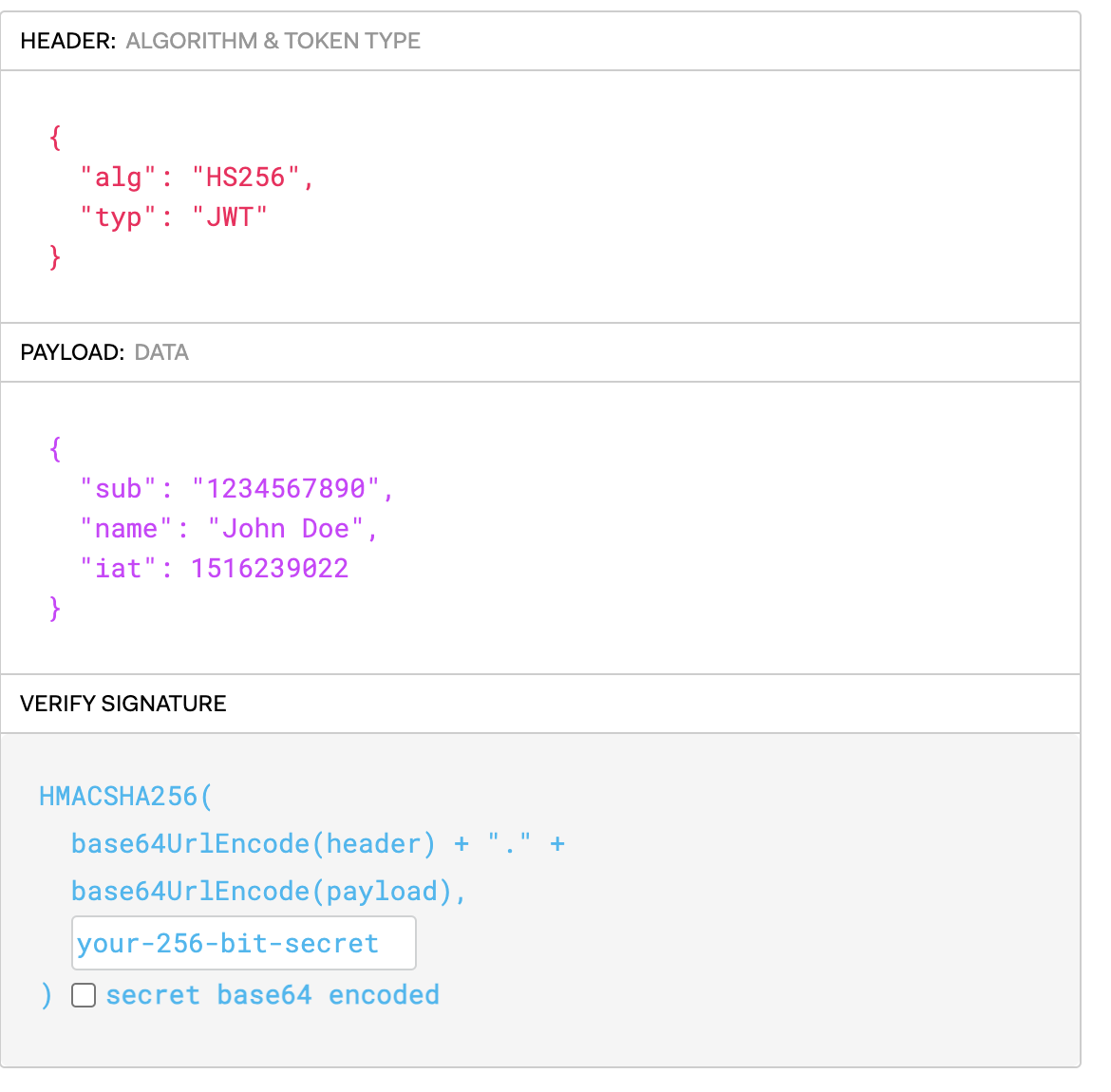This screenshot has width=1111, height=1092.
Task: Click the "HS256" algorithm value
Action: coord(245,178)
